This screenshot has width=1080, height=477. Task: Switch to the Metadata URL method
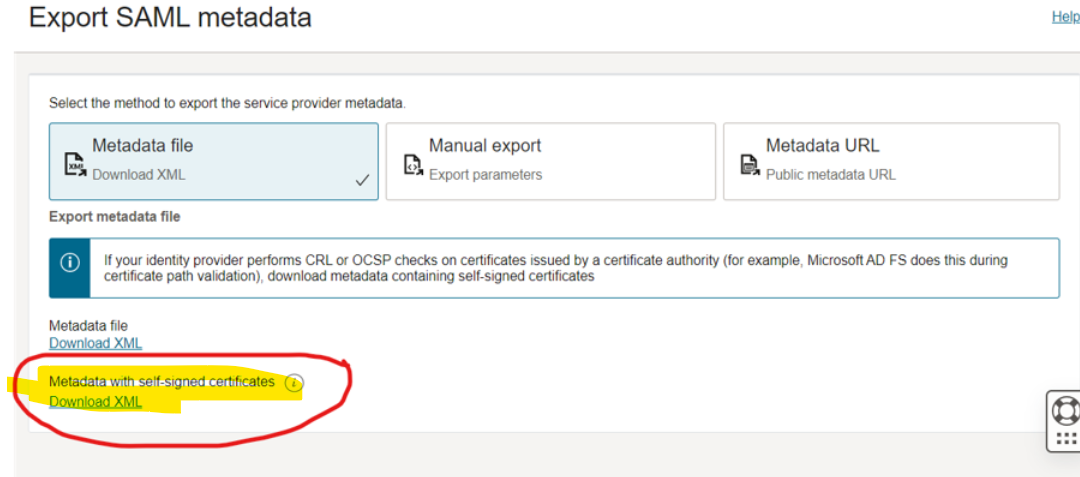point(890,160)
